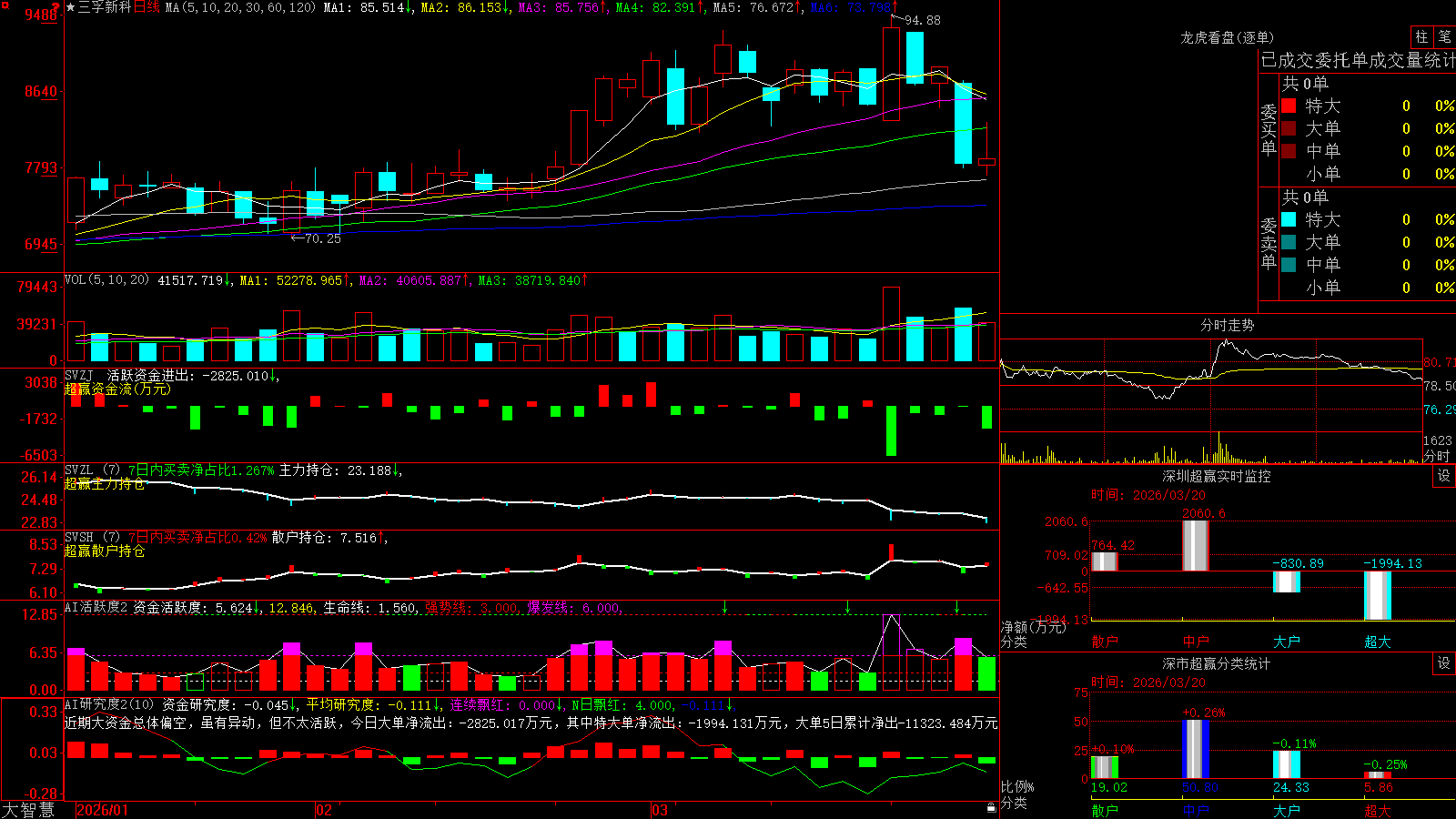Screen dimensions: 1456x819
Task: Click the 94.88 high price annotation
Action: click(923, 20)
